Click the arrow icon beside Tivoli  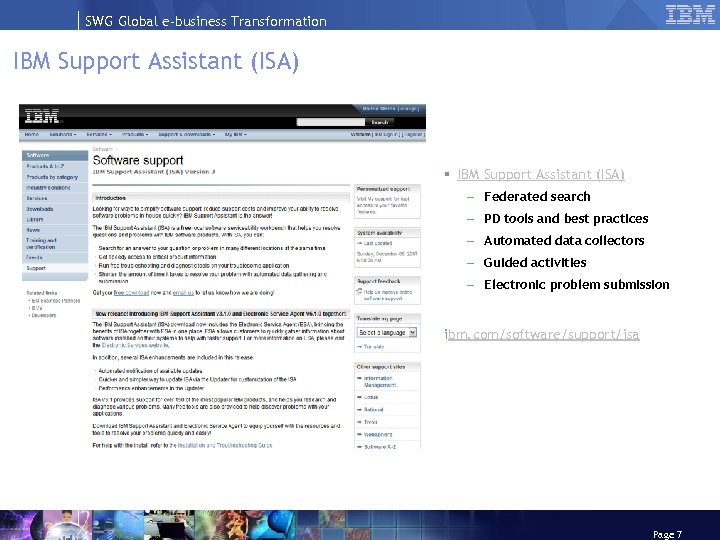tap(360, 422)
